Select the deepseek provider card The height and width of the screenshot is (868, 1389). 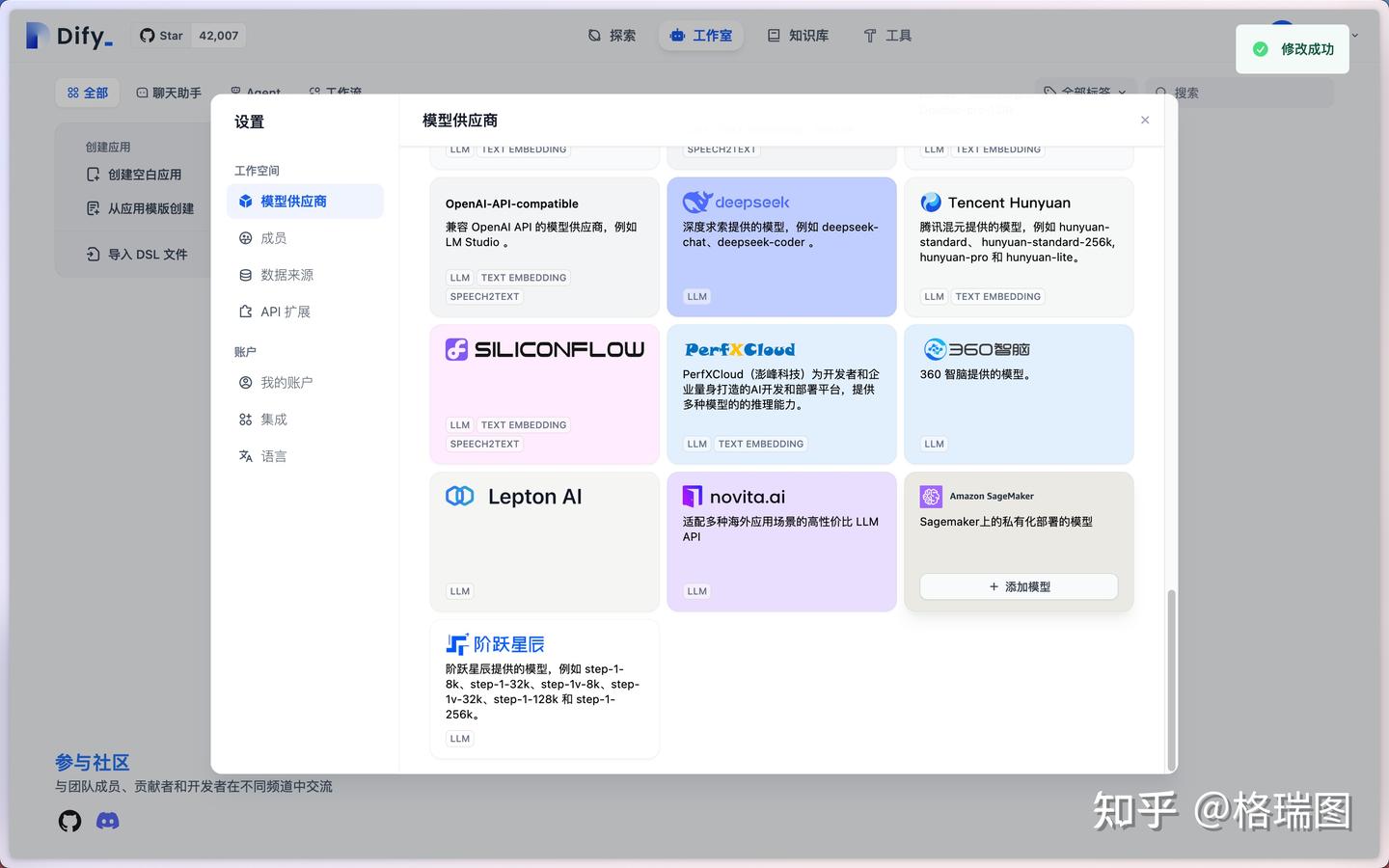click(x=781, y=246)
